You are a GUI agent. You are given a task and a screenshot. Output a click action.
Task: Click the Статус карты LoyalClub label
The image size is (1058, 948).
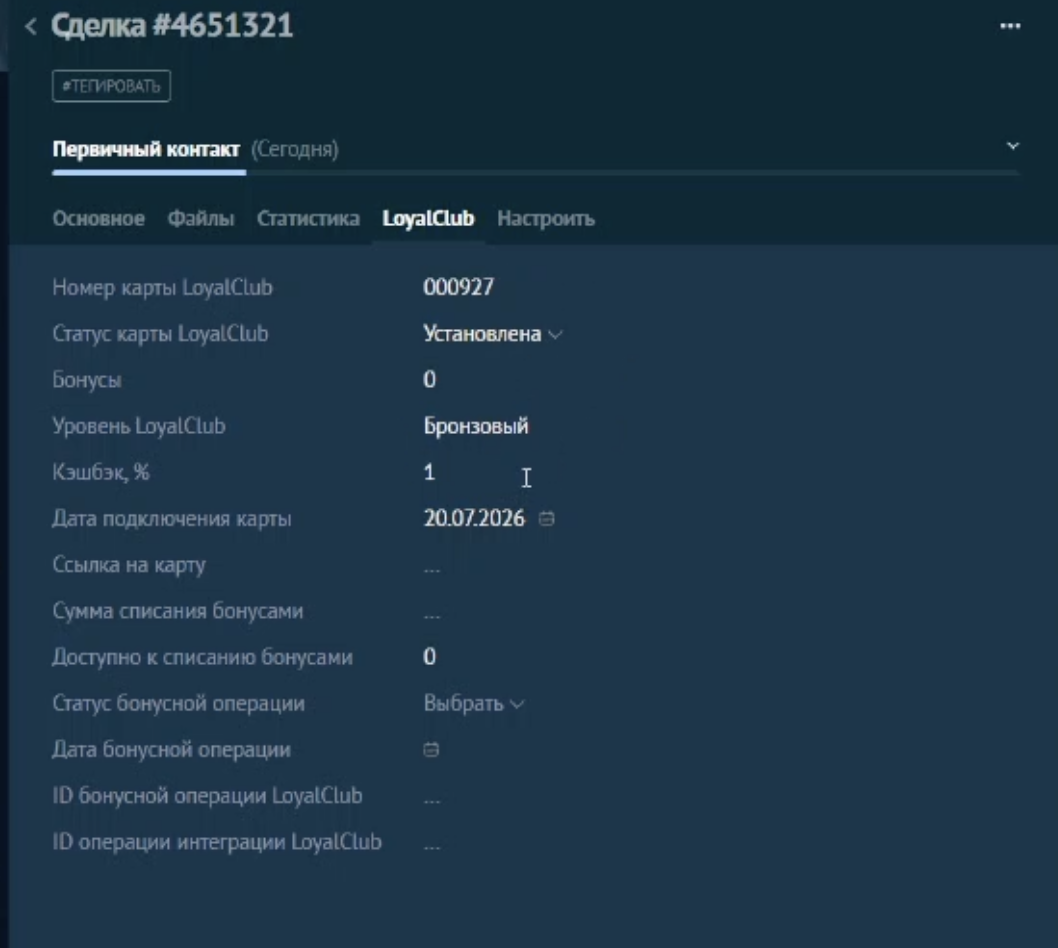point(161,334)
